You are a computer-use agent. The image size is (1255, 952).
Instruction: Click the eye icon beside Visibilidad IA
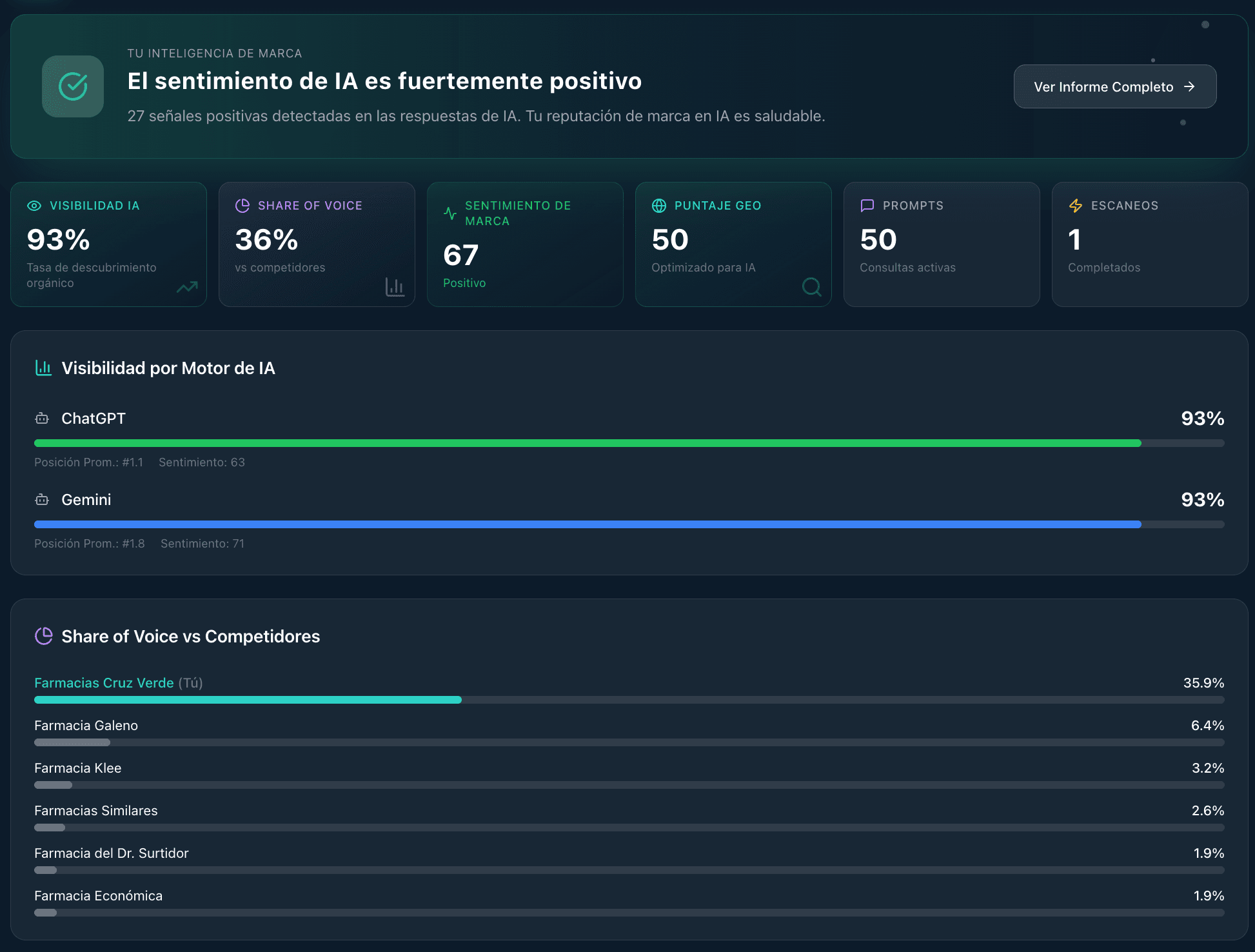click(34, 206)
